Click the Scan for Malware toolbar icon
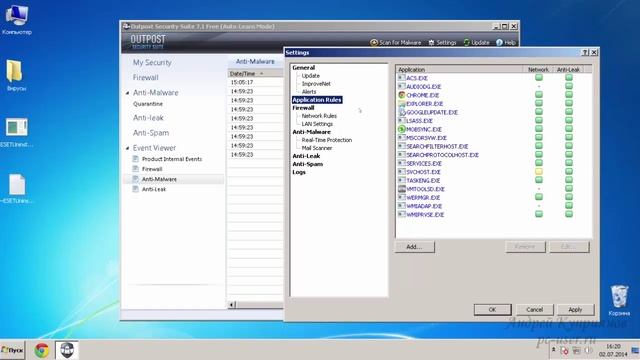This screenshot has height=360, width=640. coord(374,42)
